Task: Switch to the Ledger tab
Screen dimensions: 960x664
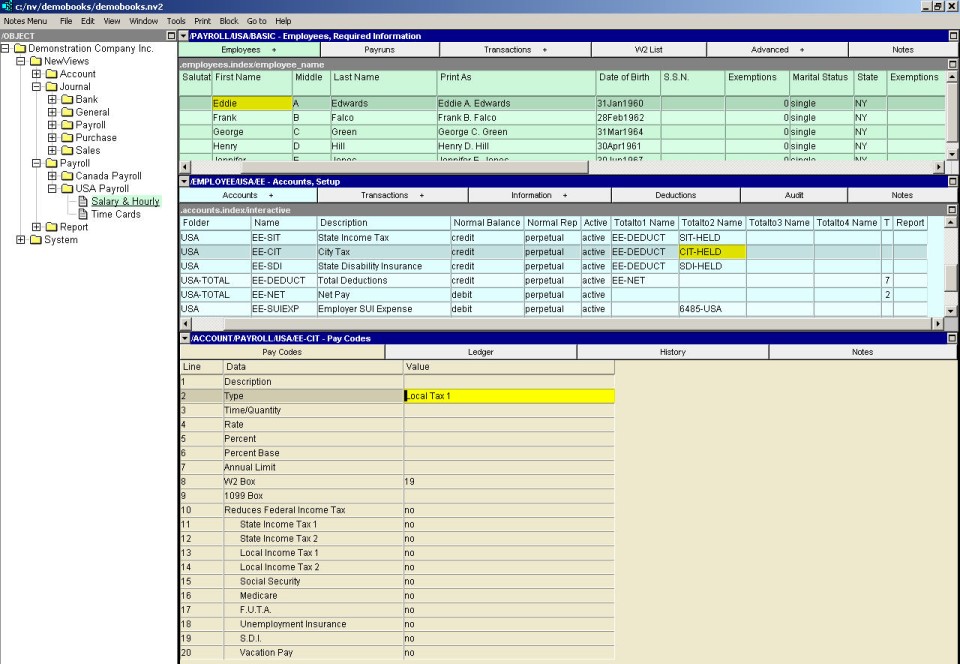Action: 481,352
